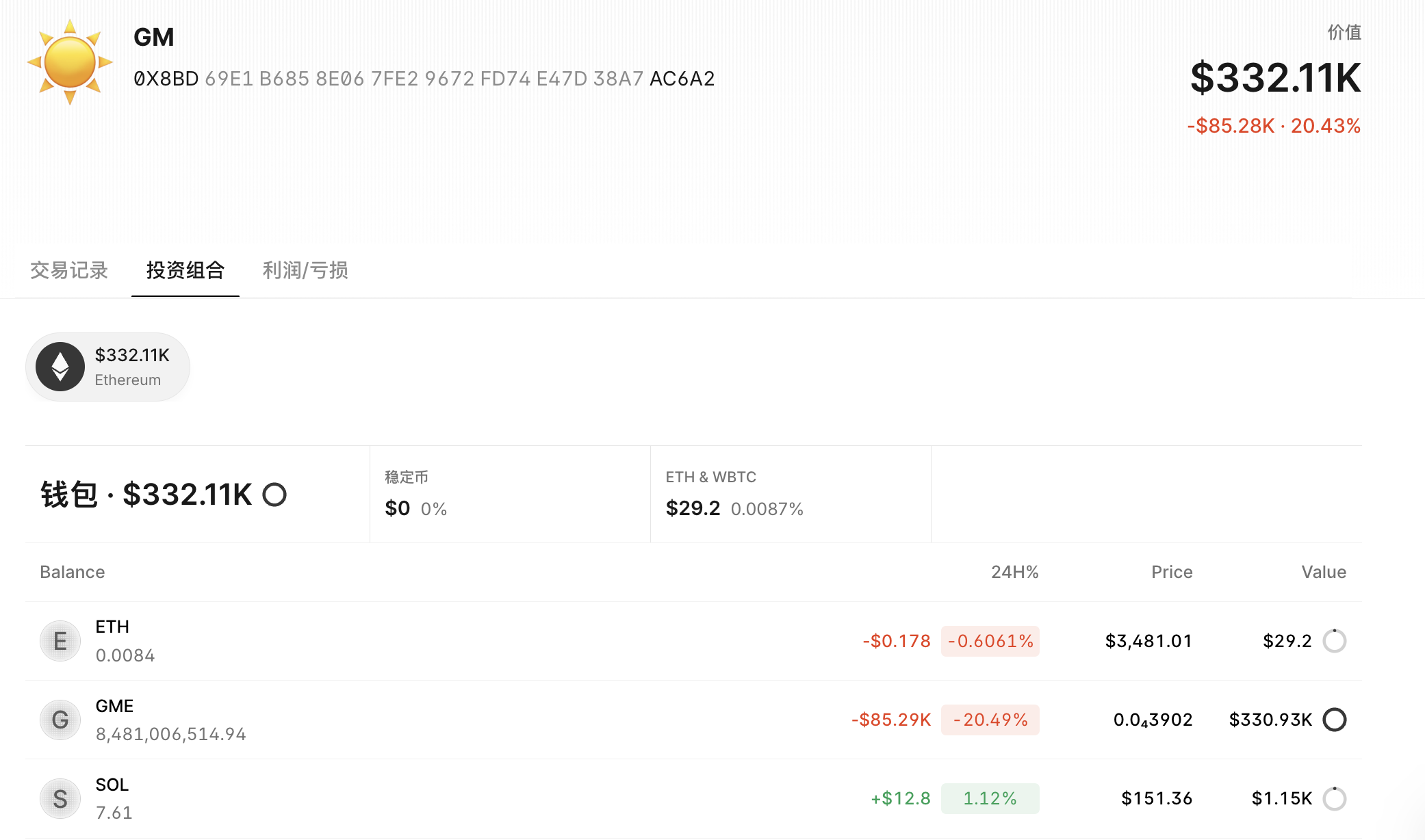Click the GME token name
The height and width of the screenshot is (840, 1425).
coord(114,706)
